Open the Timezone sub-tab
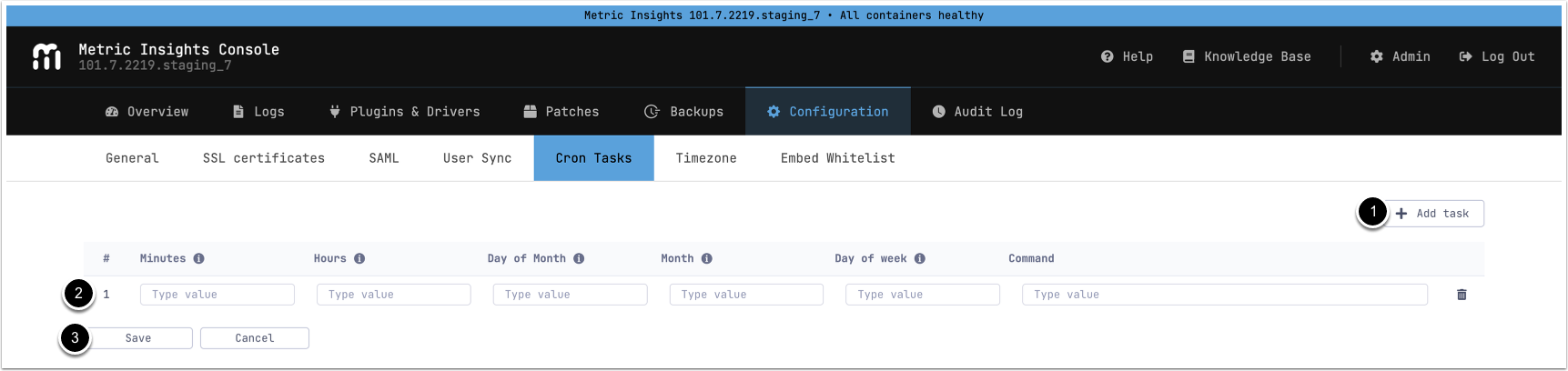The height and width of the screenshot is (371, 1568). pos(705,158)
